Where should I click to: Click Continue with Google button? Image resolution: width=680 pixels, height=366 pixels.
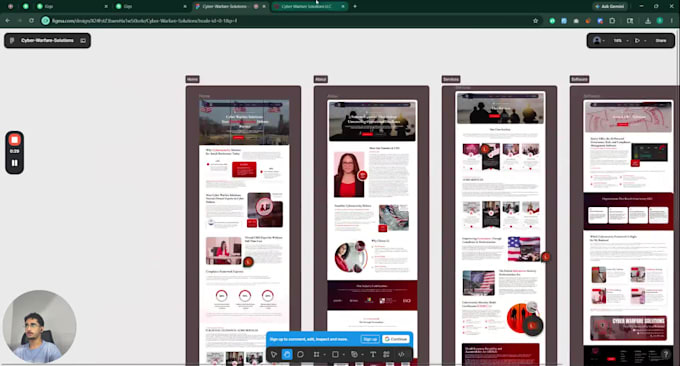396,339
